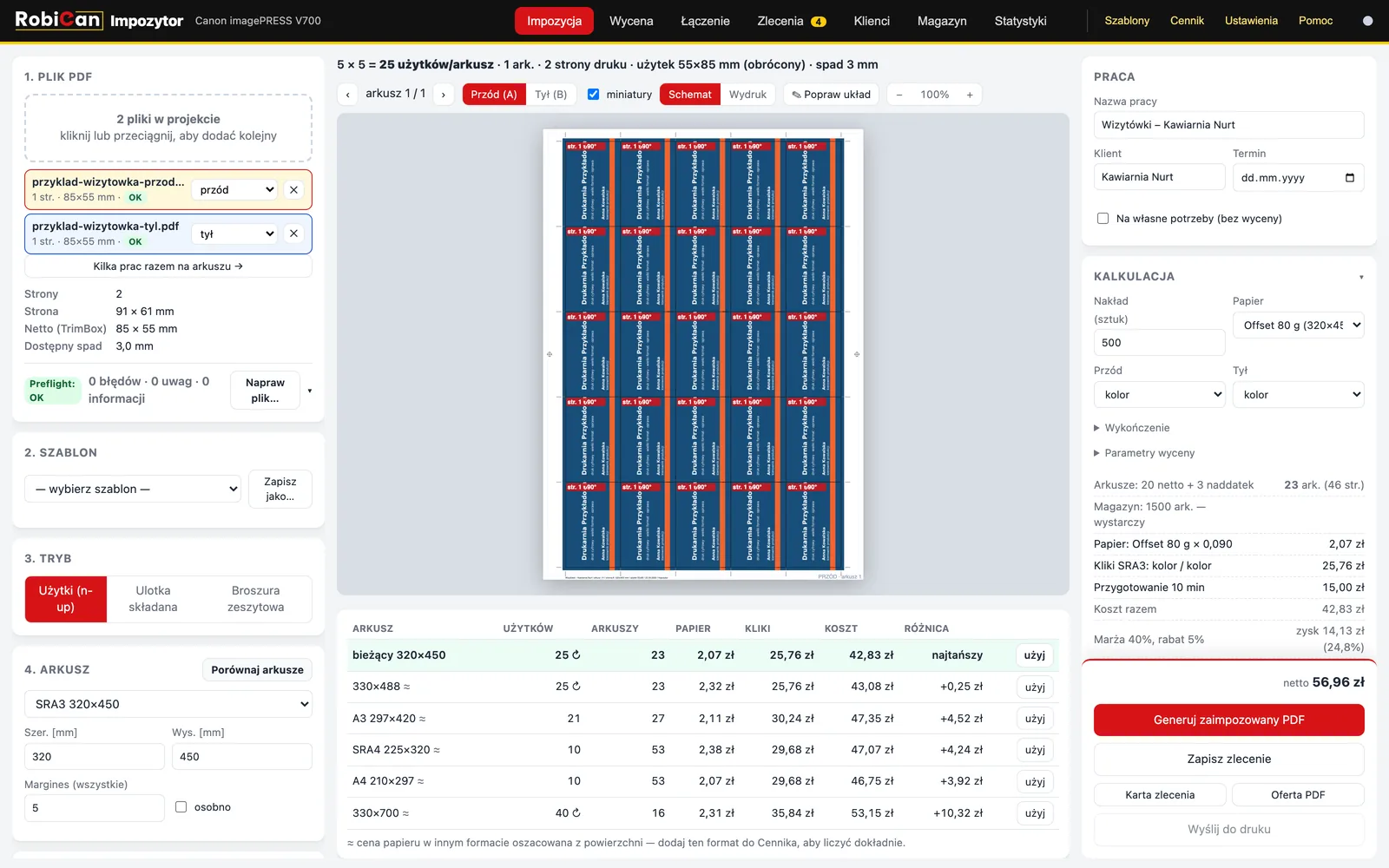Screen dimensions: 1389x868
Task: Open the date picker calendar icon
Action: coord(1349,178)
